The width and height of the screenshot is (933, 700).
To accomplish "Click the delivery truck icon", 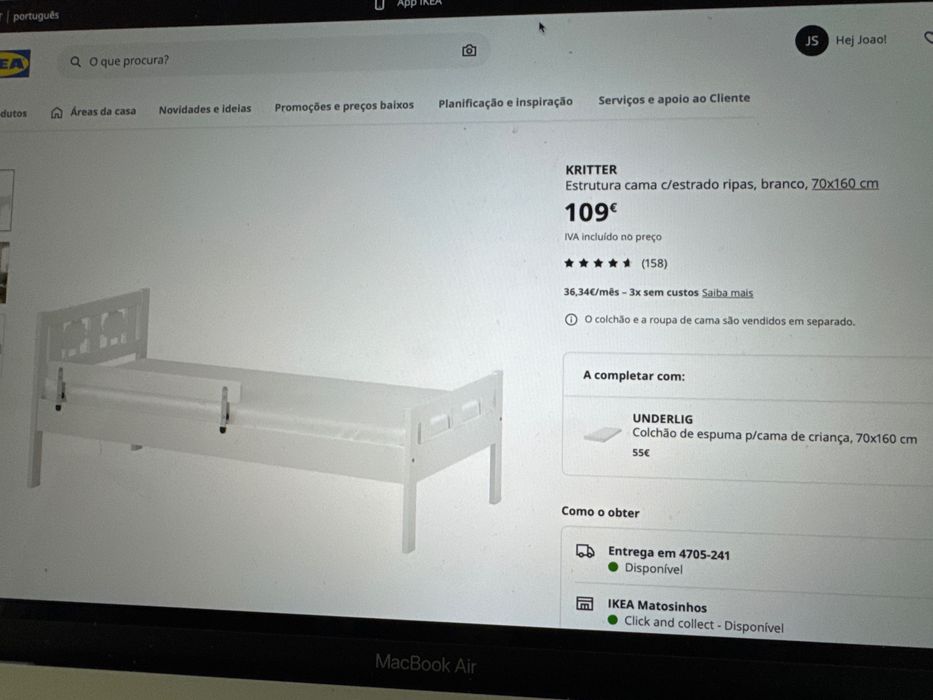I will tap(585, 551).
